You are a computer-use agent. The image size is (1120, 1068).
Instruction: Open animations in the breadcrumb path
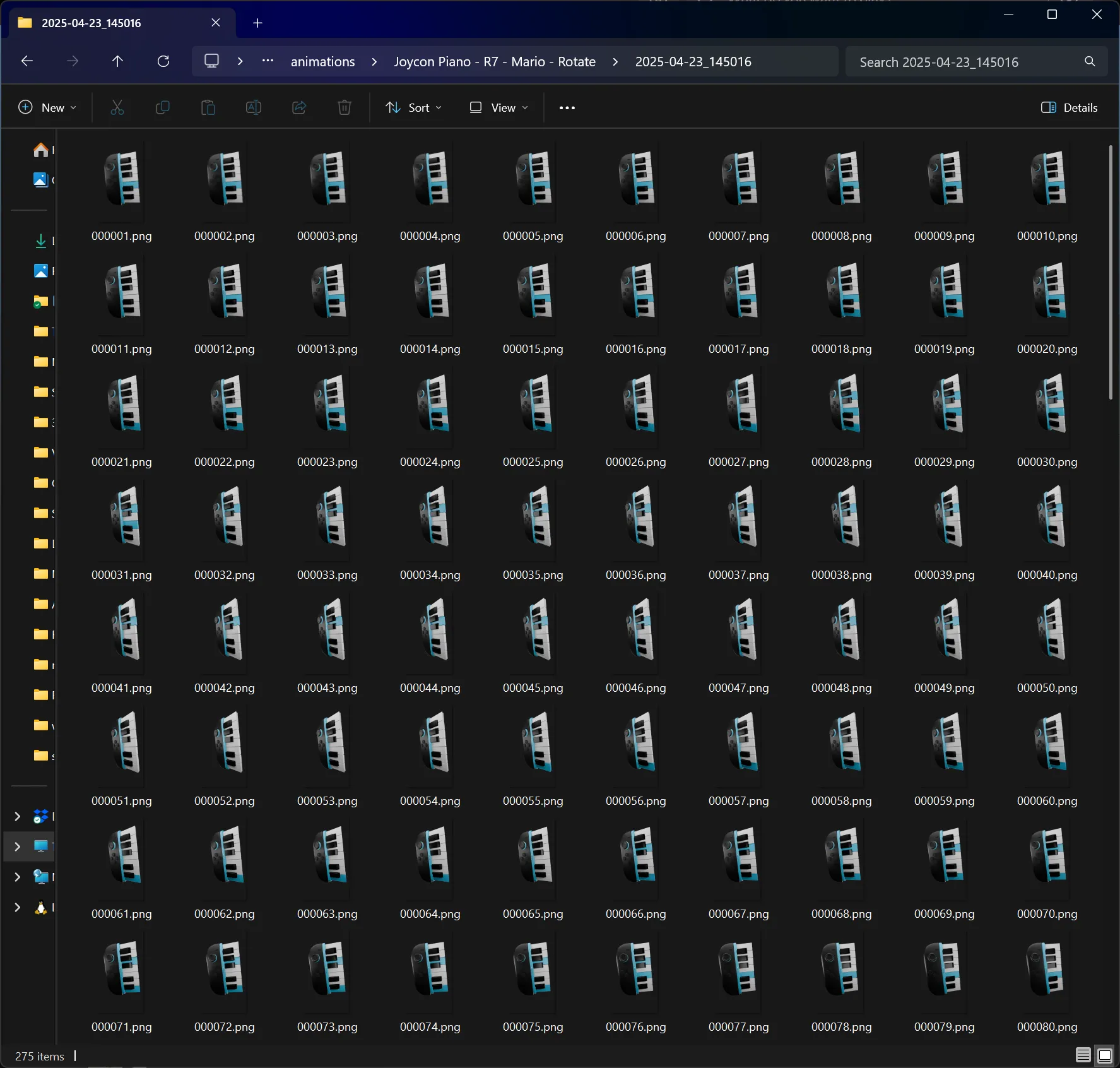[x=322, y=61]
